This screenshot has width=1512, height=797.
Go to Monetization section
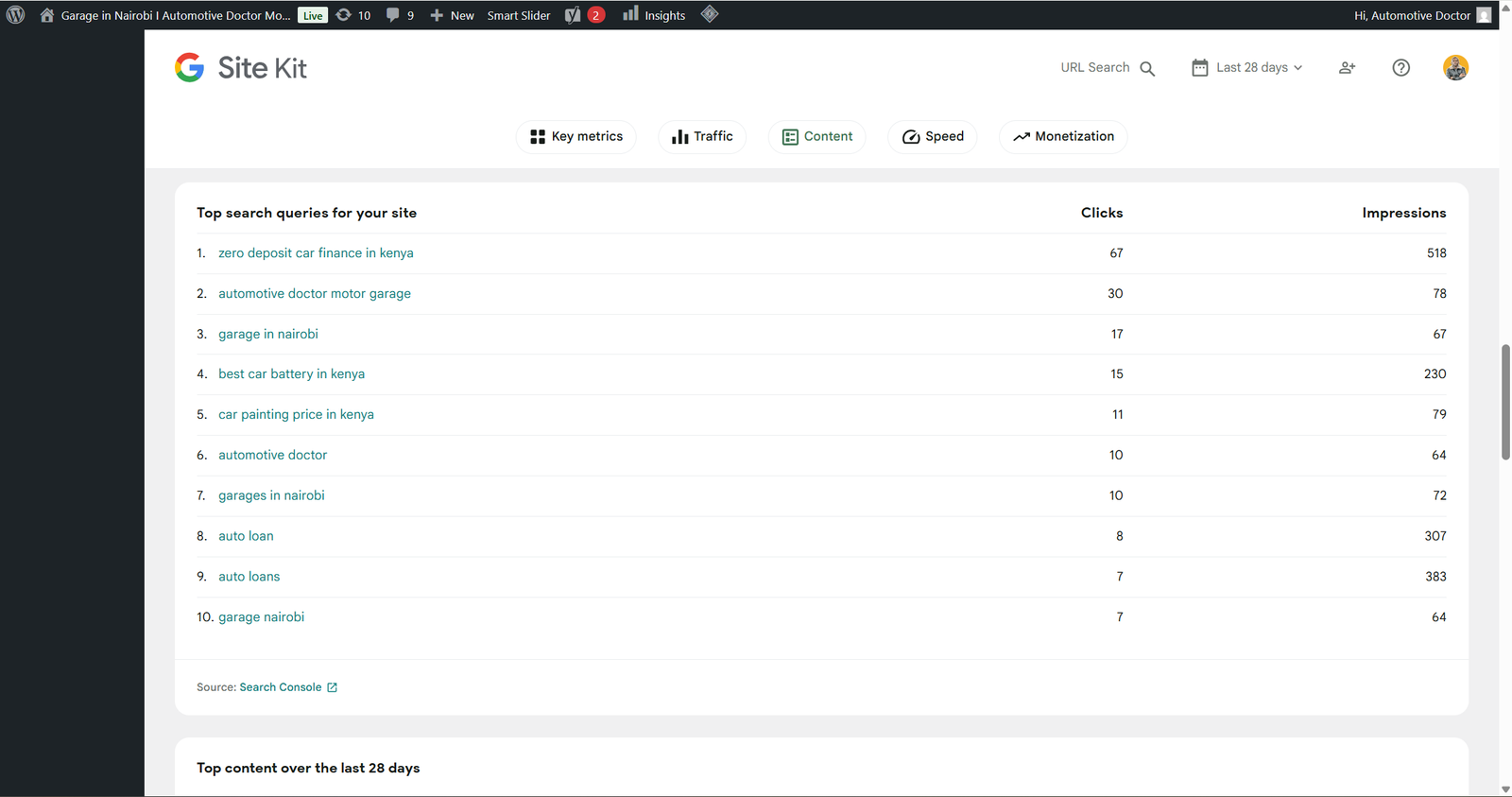[1063, 136]
